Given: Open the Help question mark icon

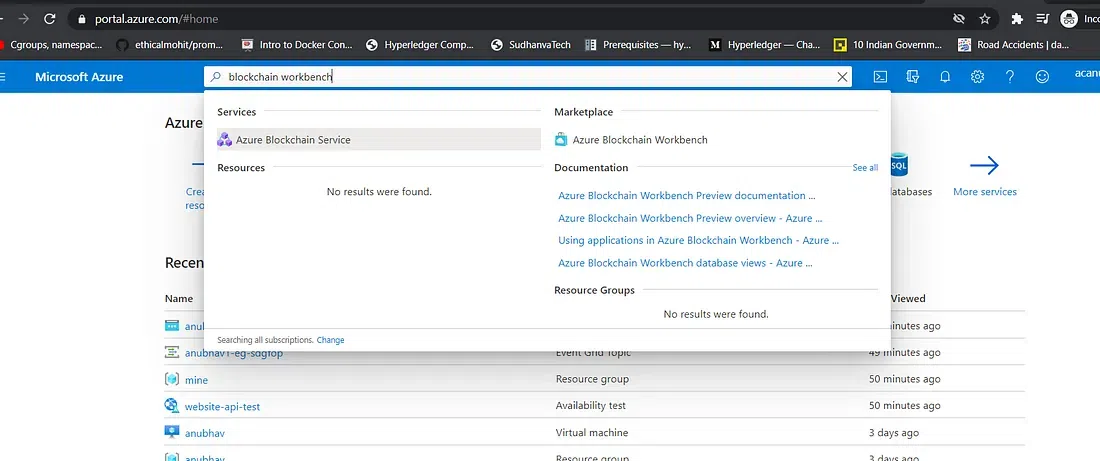Looking at the screenshot, I should click(1010, 77).
